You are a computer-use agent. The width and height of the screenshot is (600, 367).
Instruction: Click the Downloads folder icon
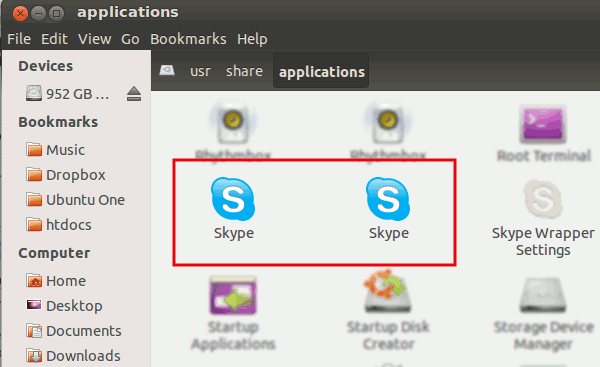[x=34, y=356]
